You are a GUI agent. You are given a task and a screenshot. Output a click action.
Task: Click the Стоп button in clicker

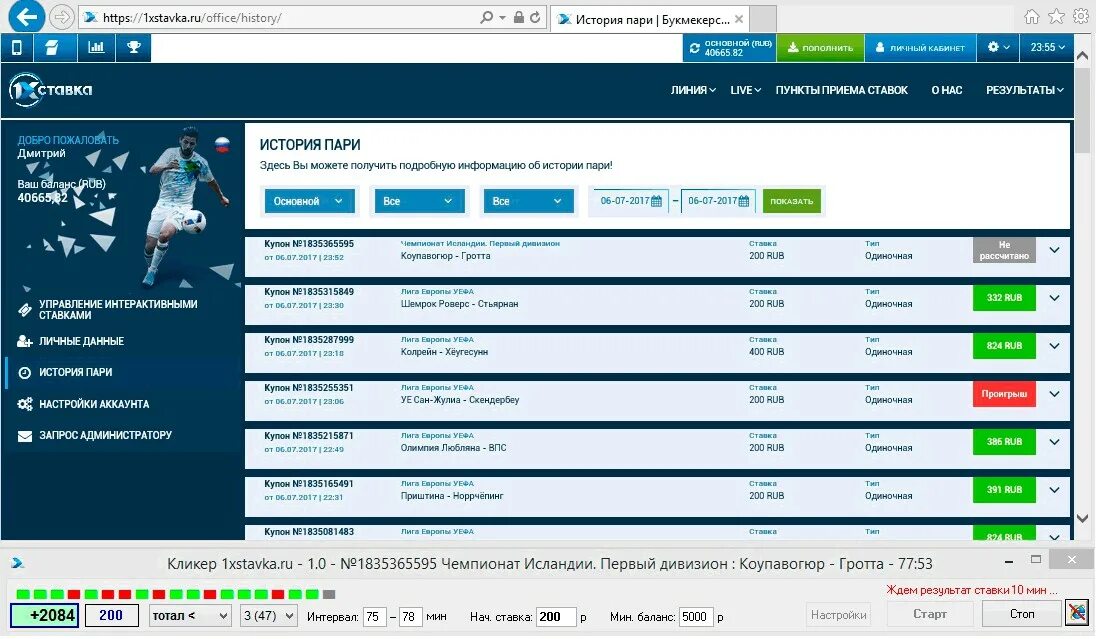pyautogui.click(x=1021, y=614)
